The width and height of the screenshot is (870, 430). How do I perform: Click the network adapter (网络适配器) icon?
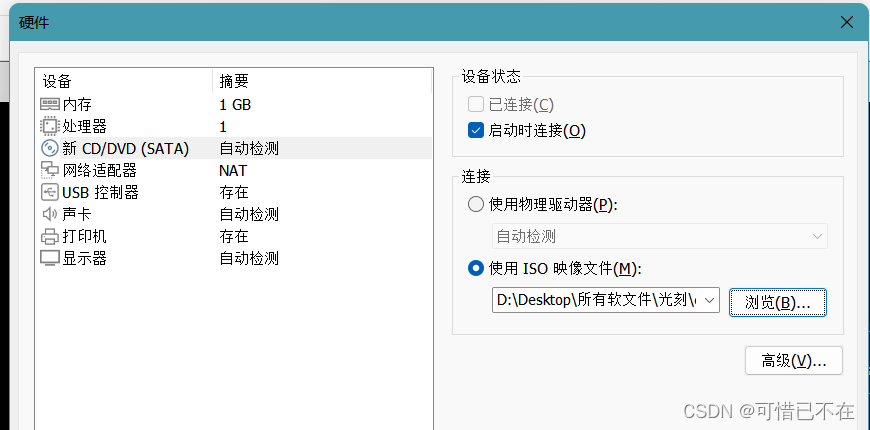tap(49, 171)
